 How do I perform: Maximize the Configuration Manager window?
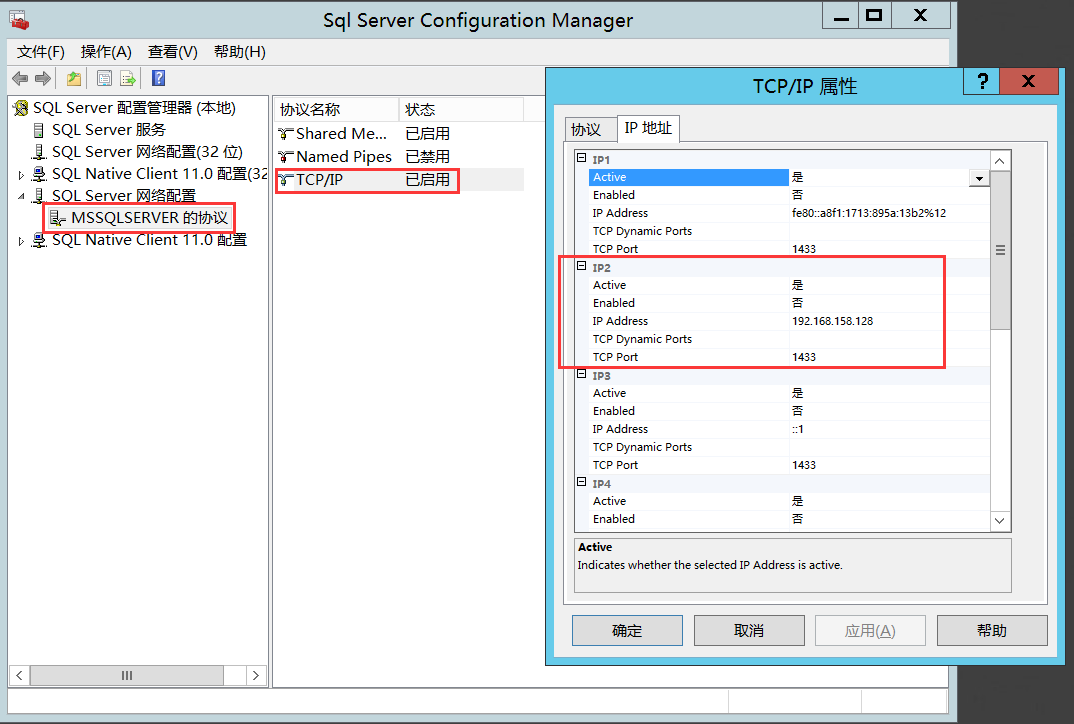coord(874,15)
